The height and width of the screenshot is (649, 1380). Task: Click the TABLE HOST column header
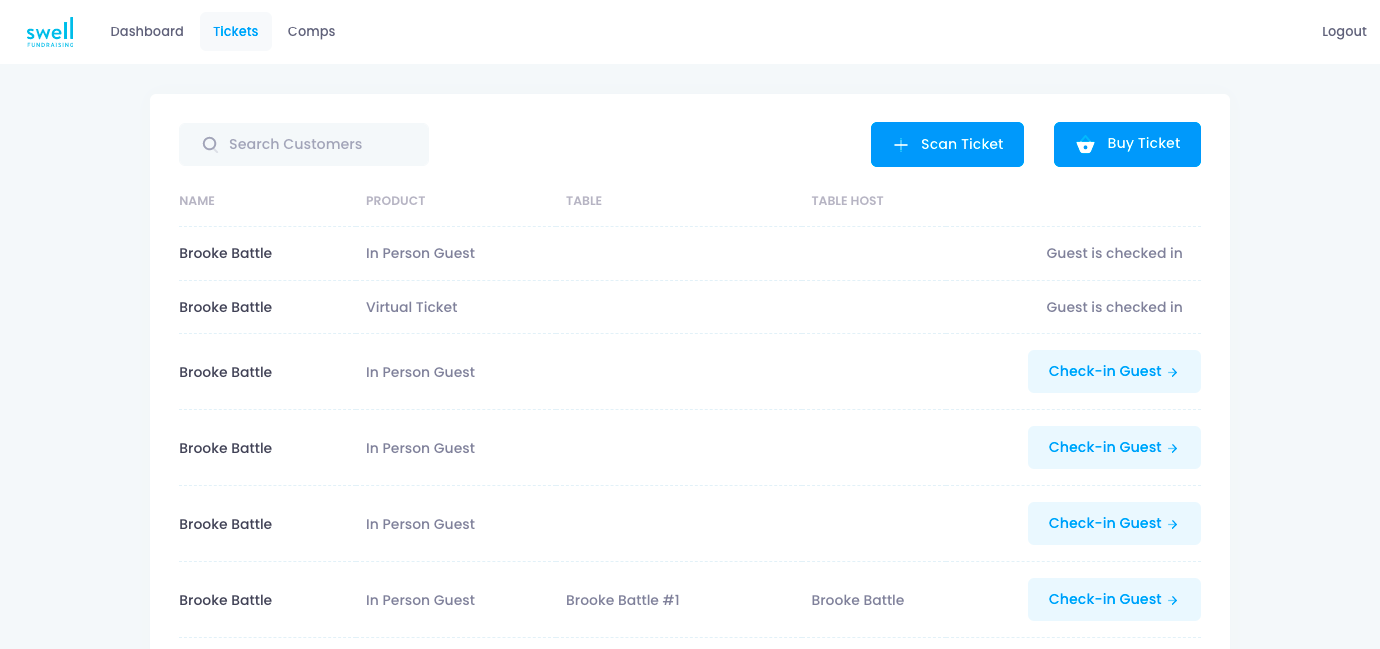click(847, 201)
